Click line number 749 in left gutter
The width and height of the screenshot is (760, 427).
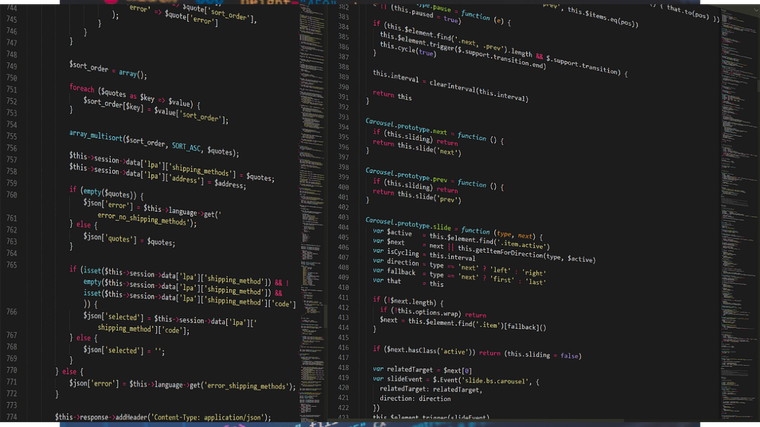click(x=12, y=66)
